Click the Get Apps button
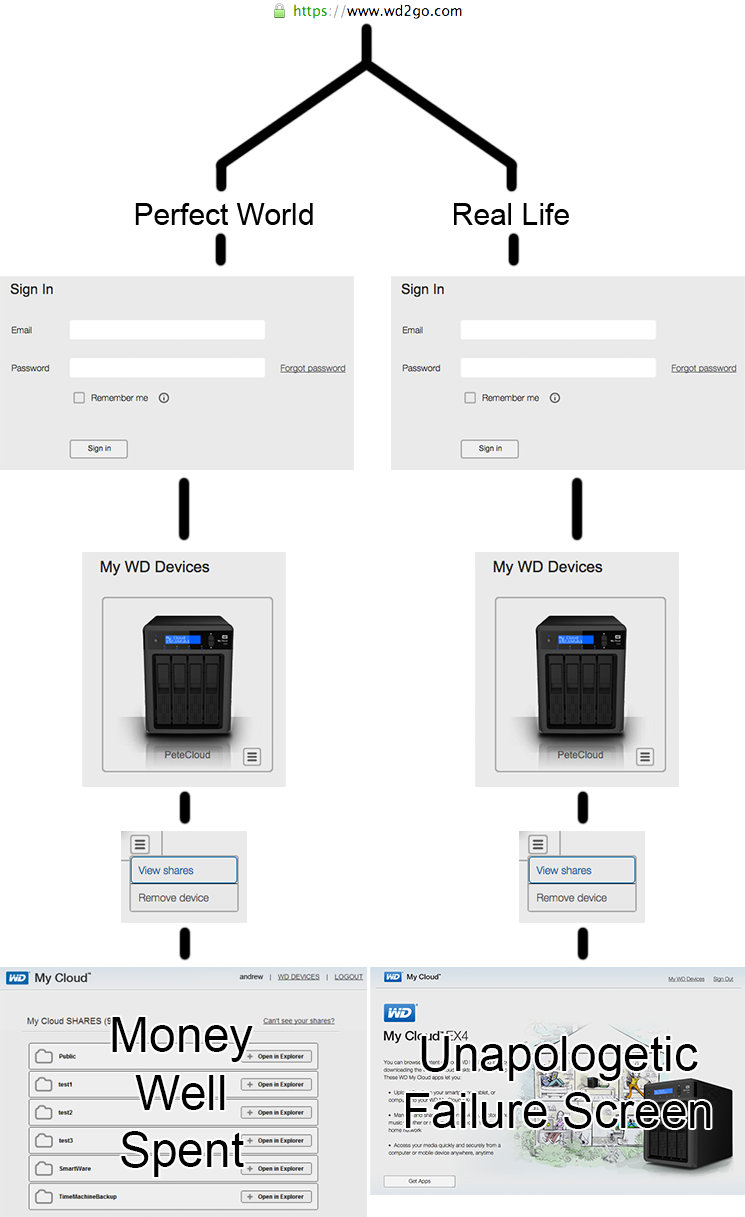 pyautogui.click(x=419, y=1181)
